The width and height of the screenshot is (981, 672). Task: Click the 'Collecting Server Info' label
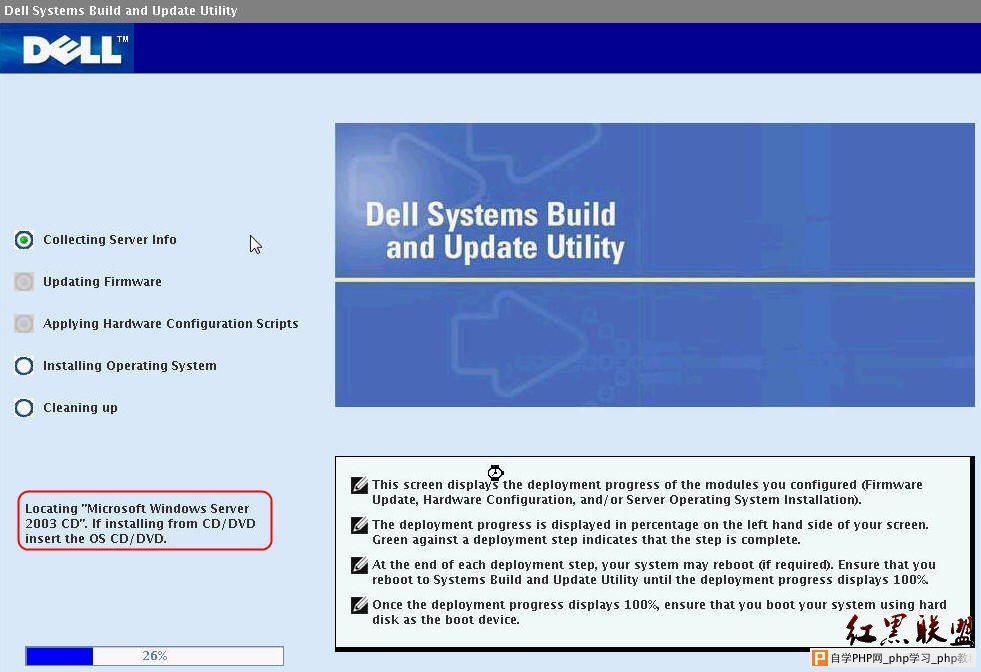tap(109, 240)
